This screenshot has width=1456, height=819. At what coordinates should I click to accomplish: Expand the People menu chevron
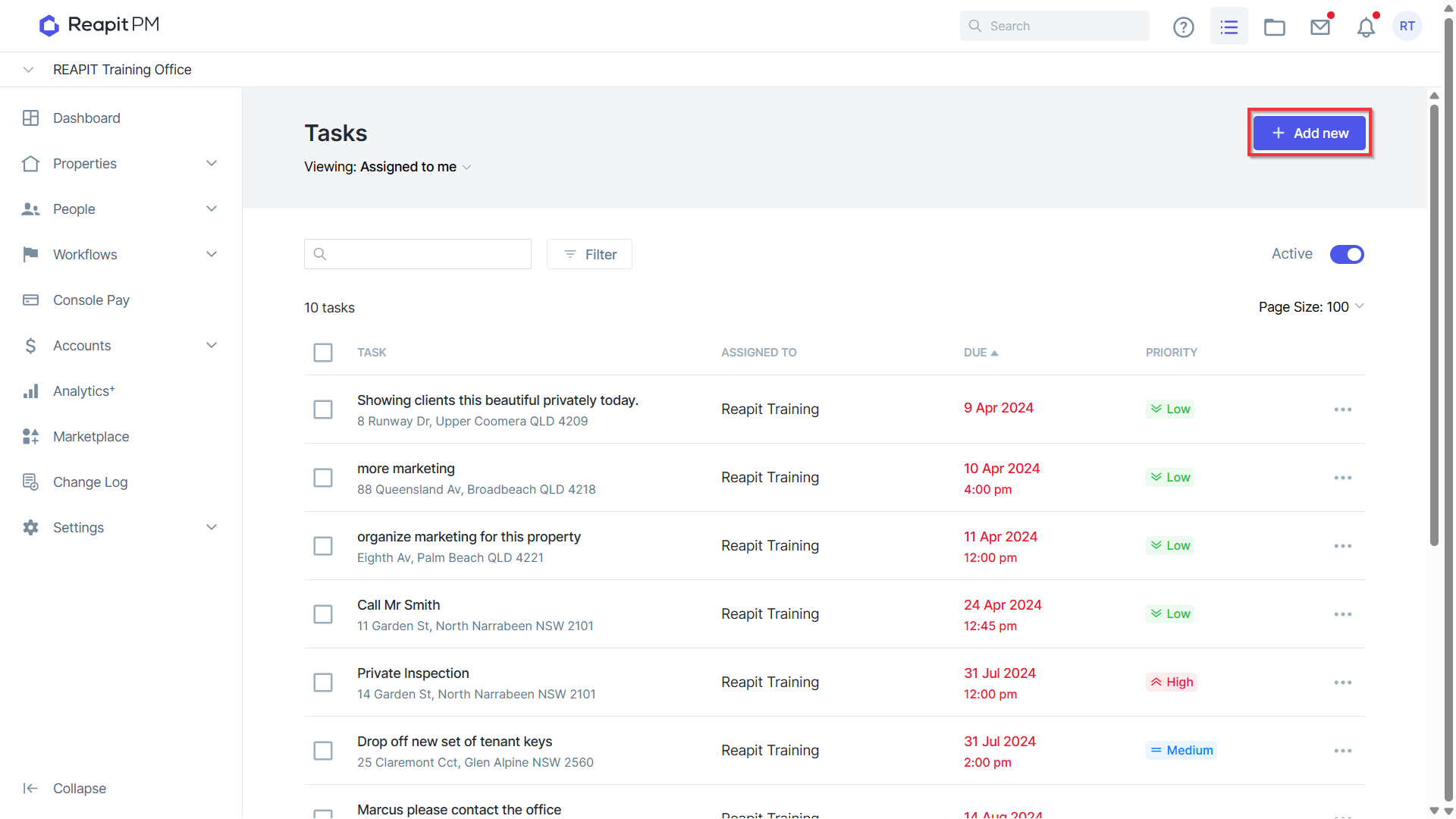click(x=212, y=209)
